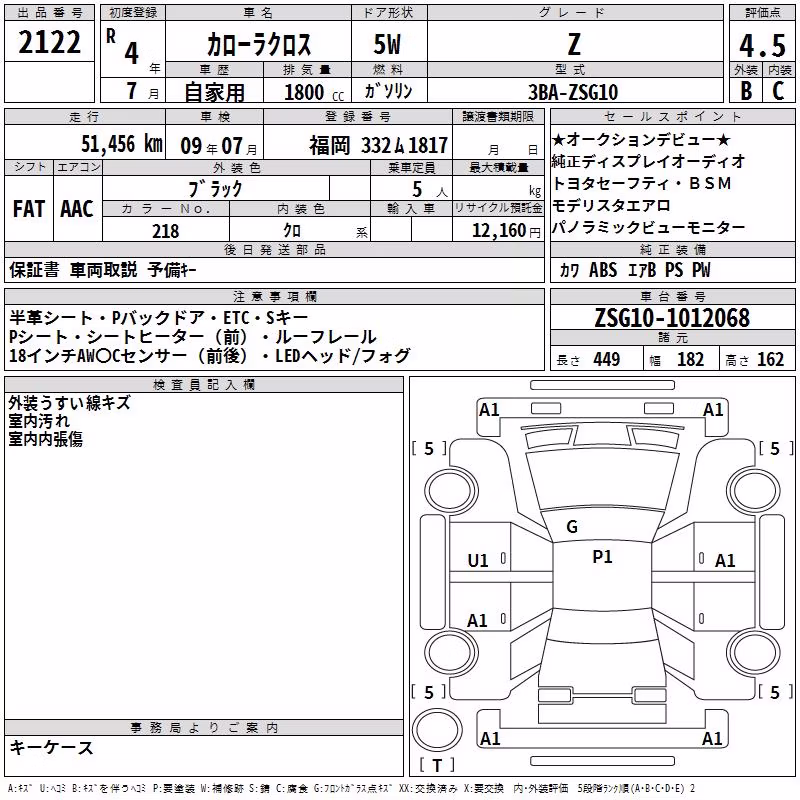Select the car name カローラクロス
Image resolution: width=800 pixels, height=800 pixels.
(x=259, y=44)
